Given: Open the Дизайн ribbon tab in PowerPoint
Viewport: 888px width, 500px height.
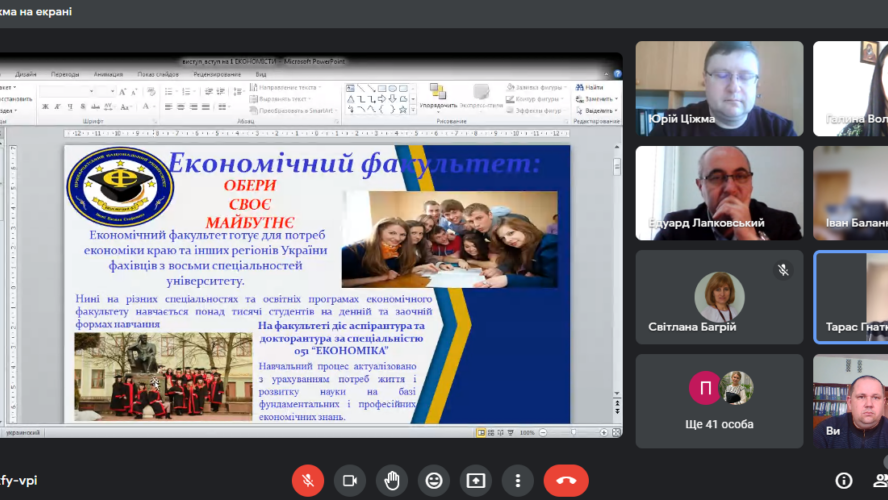Looking at the screenshot, I should pyautogui.click(x=26, y=74).
